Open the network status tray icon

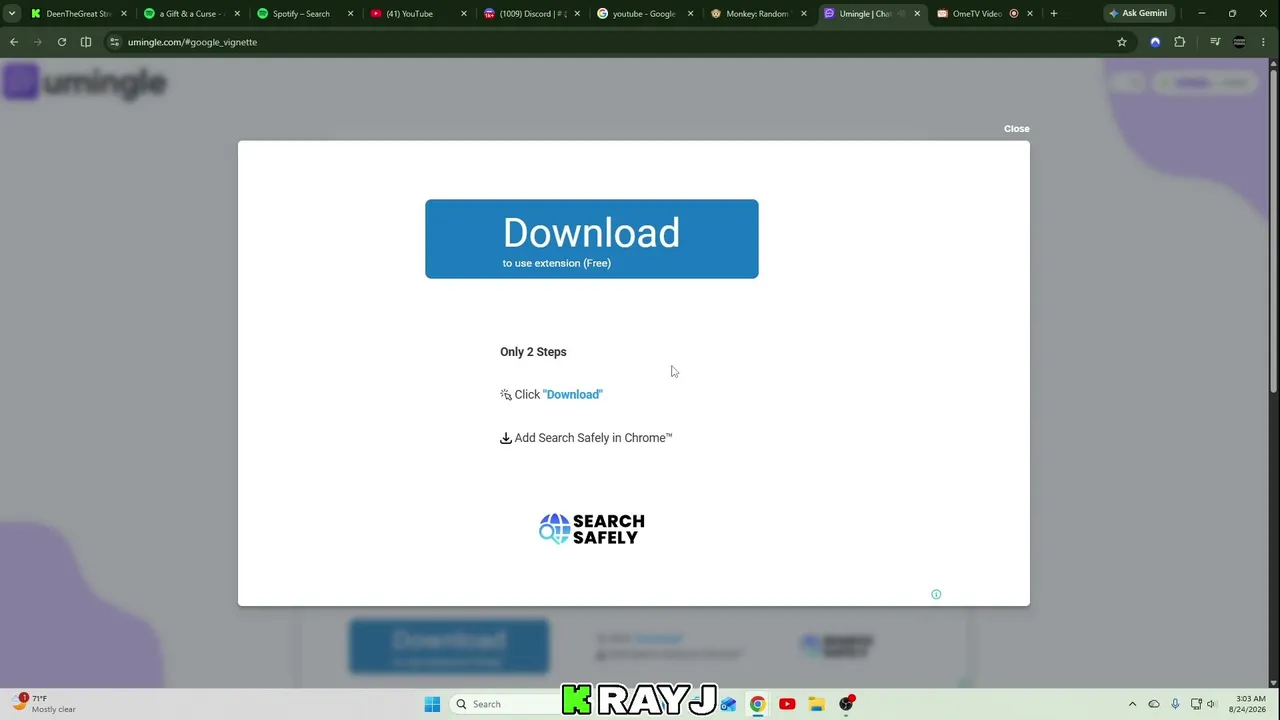tap(1196, 704)
